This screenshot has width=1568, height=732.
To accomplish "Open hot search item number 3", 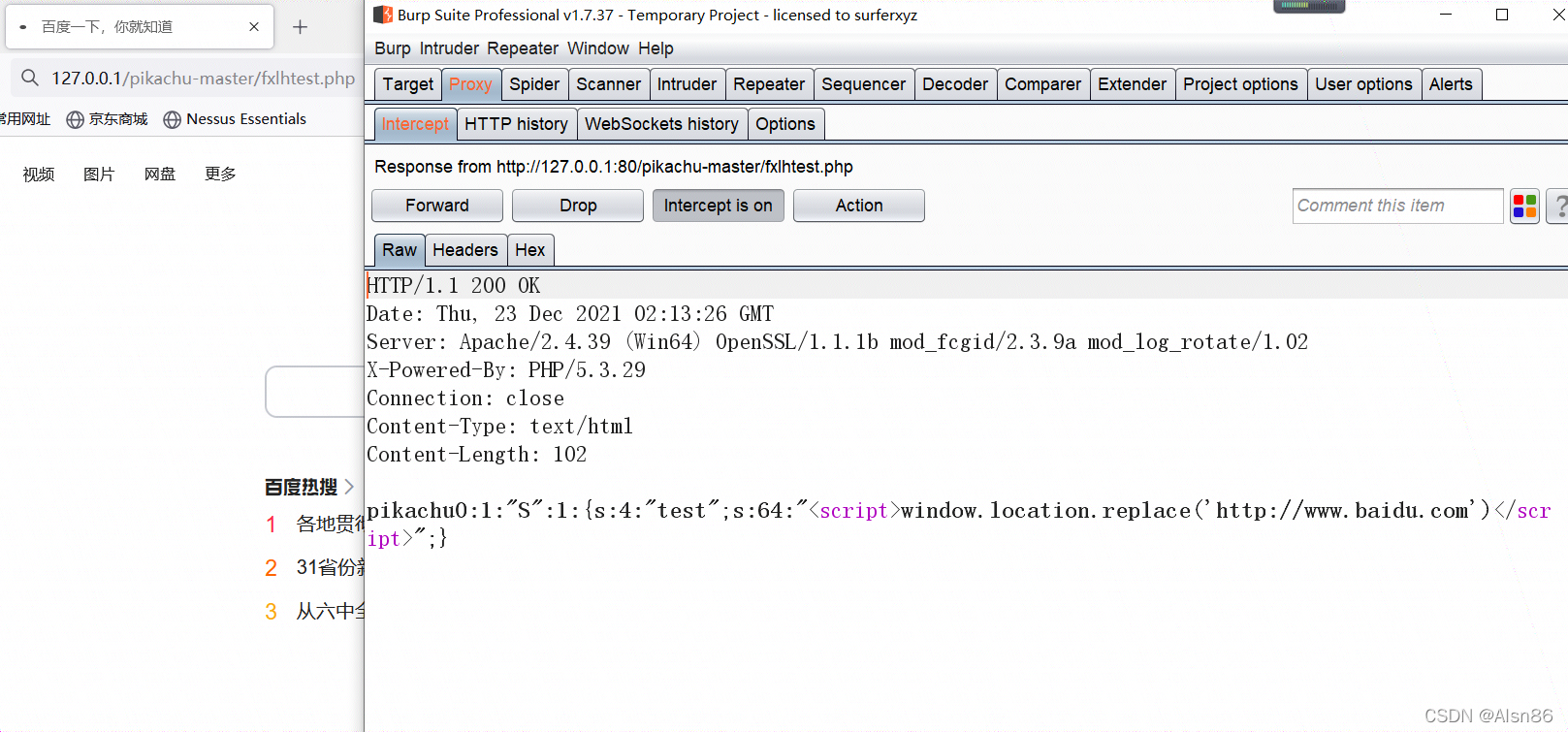I will click(x=315, y=611).
